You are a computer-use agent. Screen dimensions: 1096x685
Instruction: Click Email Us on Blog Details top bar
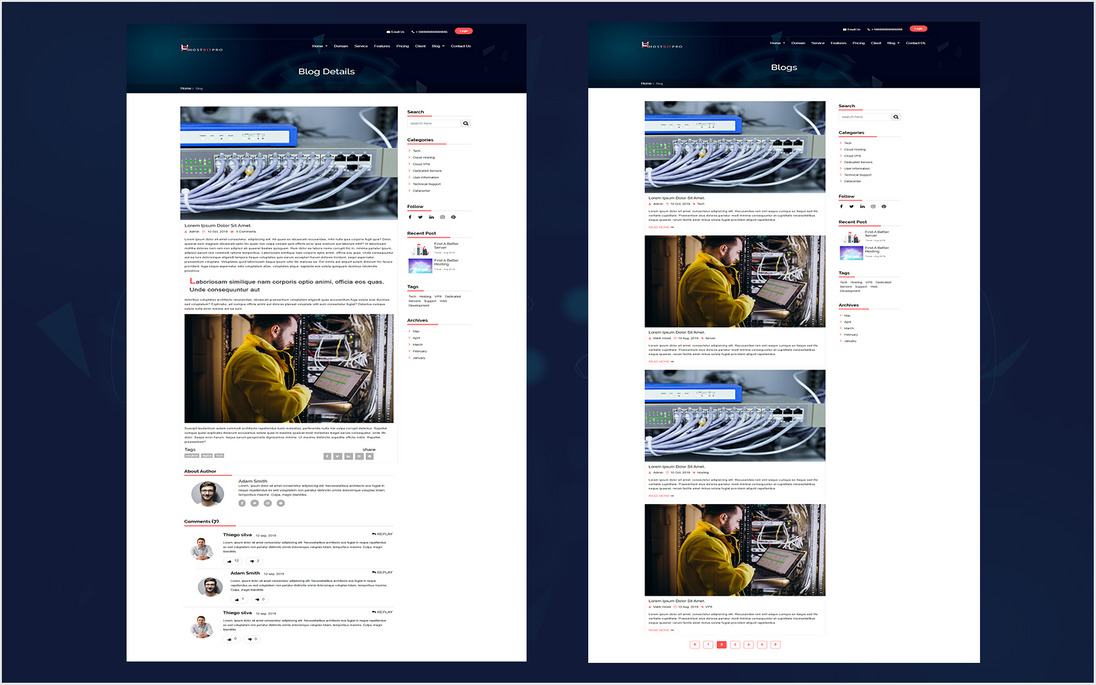pyautogui.click(x=396, y=31)
